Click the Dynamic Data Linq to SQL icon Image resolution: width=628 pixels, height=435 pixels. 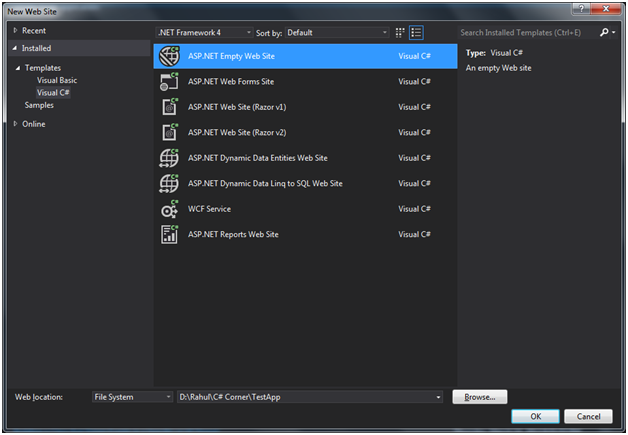tap(169, 183)
